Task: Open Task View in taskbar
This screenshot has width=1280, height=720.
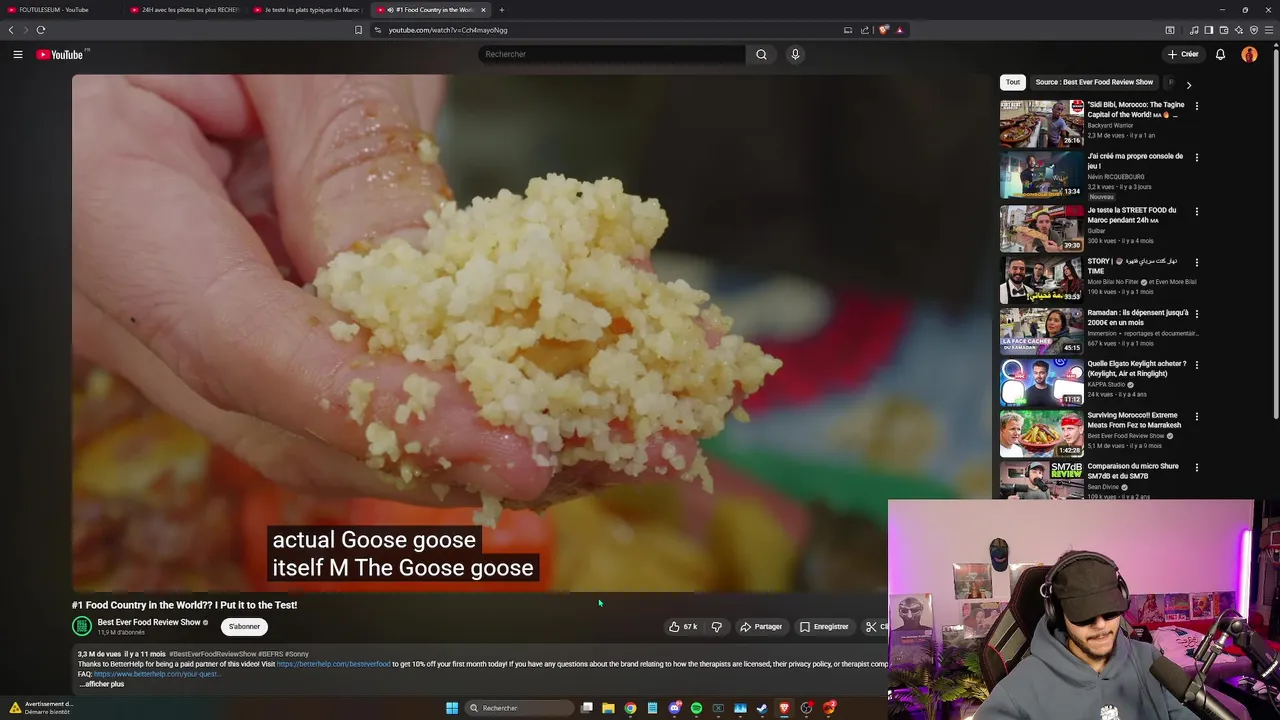Action: tap(587, 708)
